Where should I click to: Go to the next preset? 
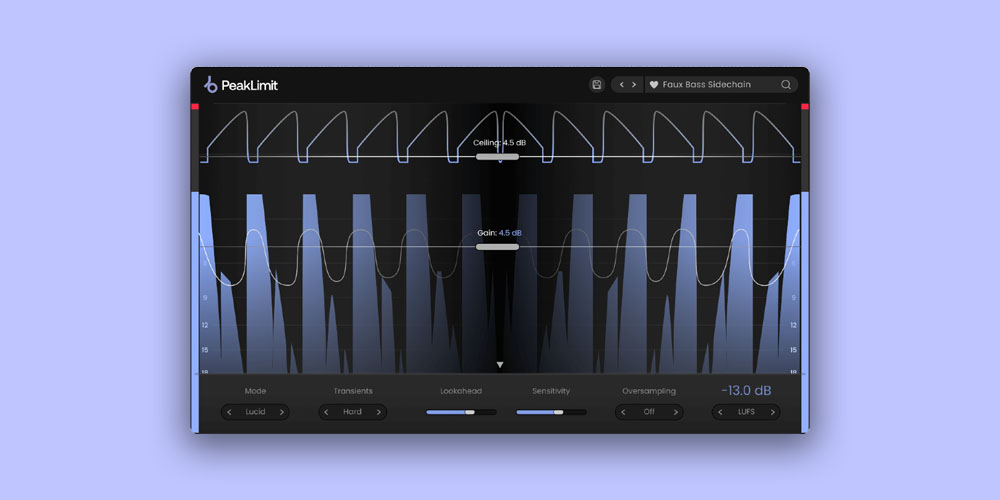tap(634, 85)
